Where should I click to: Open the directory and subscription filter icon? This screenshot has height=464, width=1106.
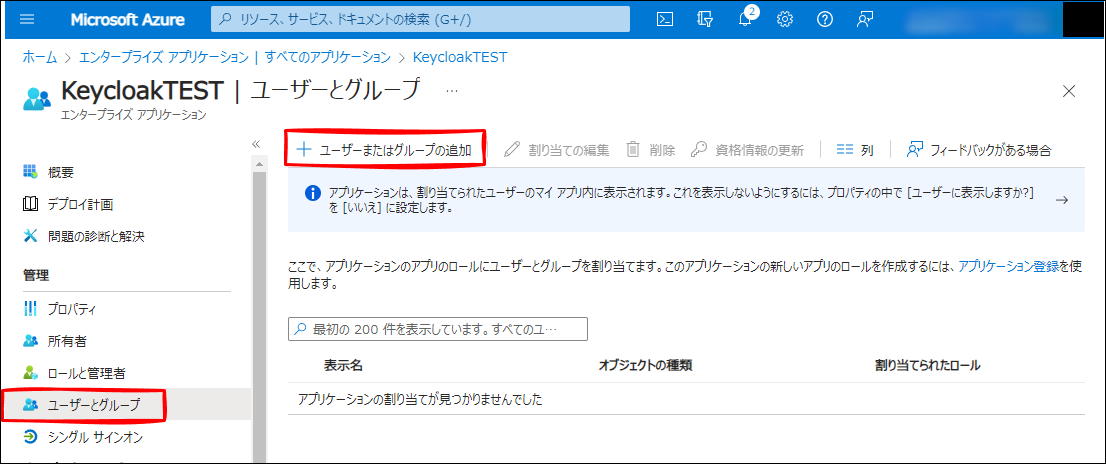coord(705,20)
